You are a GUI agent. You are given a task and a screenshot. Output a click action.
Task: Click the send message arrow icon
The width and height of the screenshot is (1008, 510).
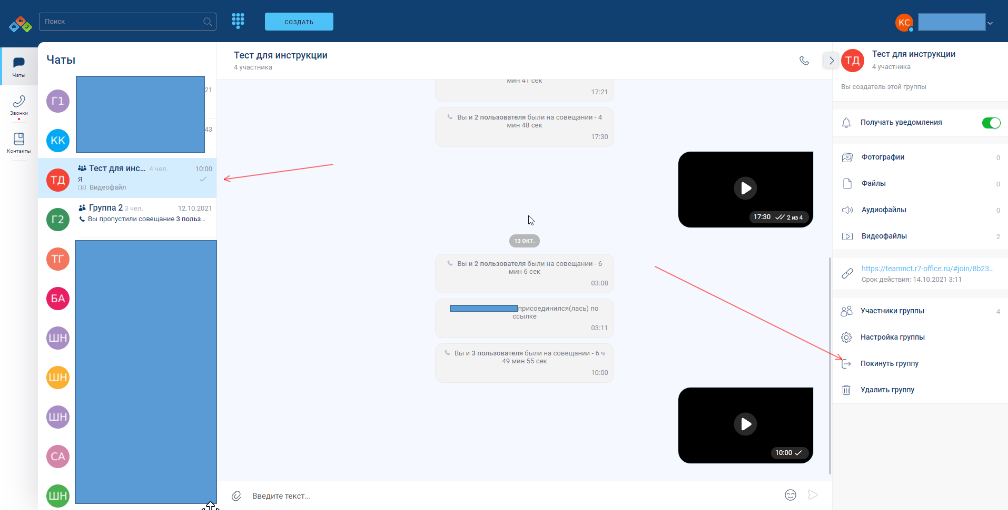(813, 495)
